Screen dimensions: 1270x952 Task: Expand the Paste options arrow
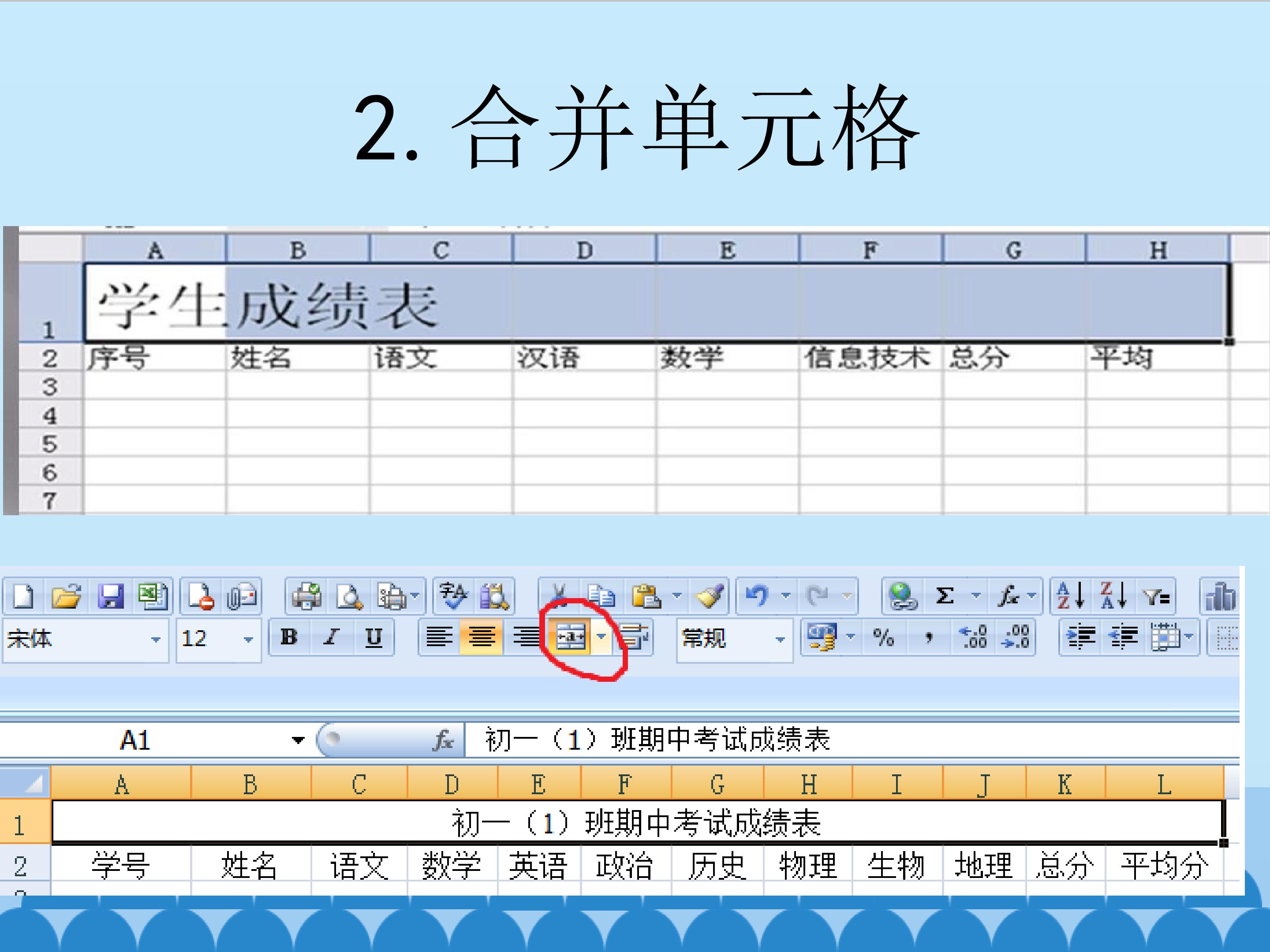tap(677, 595)
